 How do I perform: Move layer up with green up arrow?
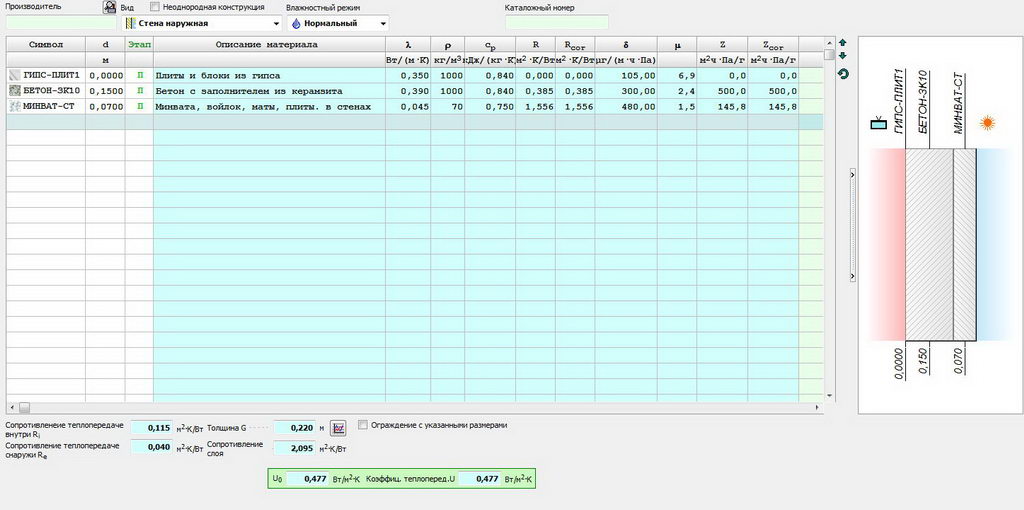842,43
